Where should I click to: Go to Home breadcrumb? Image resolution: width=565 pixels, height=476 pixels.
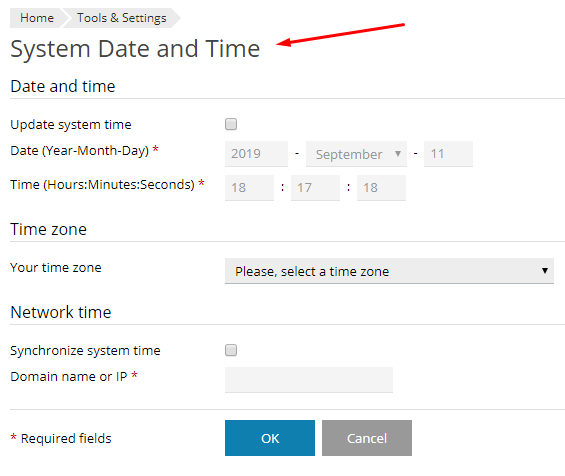click(x=37, y=18)
